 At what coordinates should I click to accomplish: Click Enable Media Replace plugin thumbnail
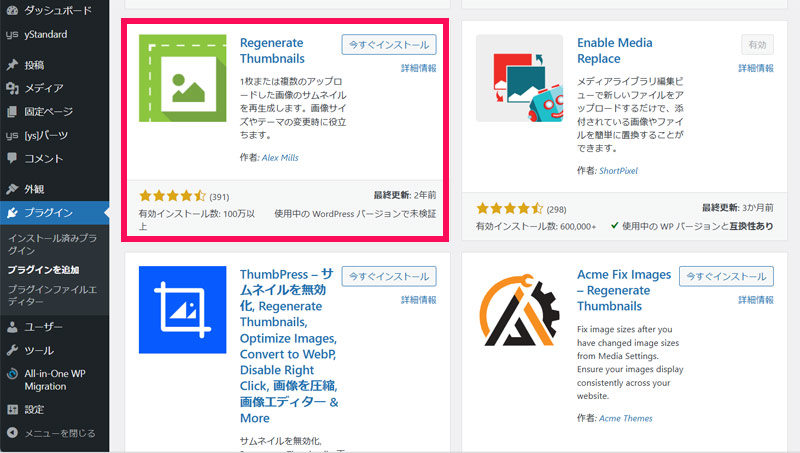(x=519, y=78)
